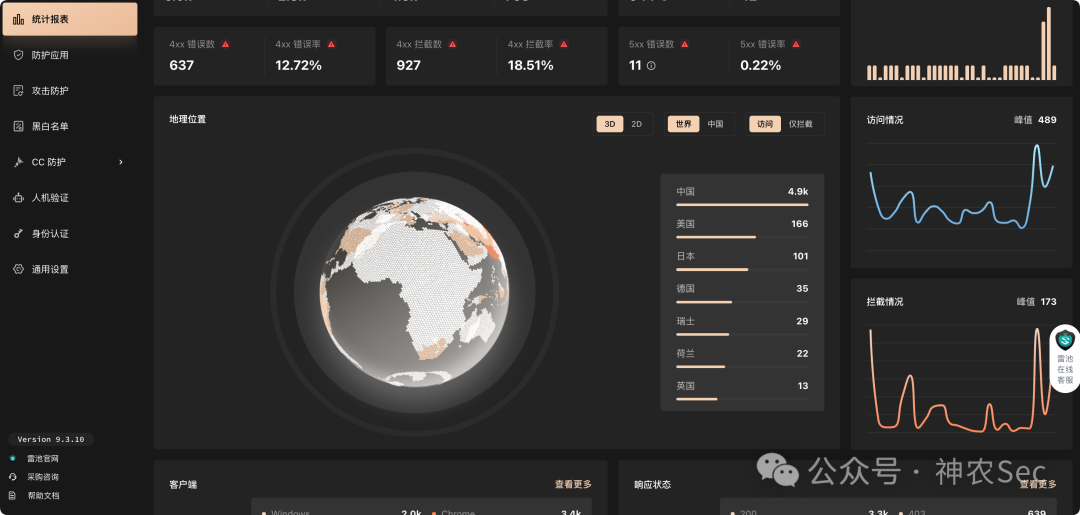Click 查看更多 in the 客户端 panel

[x=573, y=484]
